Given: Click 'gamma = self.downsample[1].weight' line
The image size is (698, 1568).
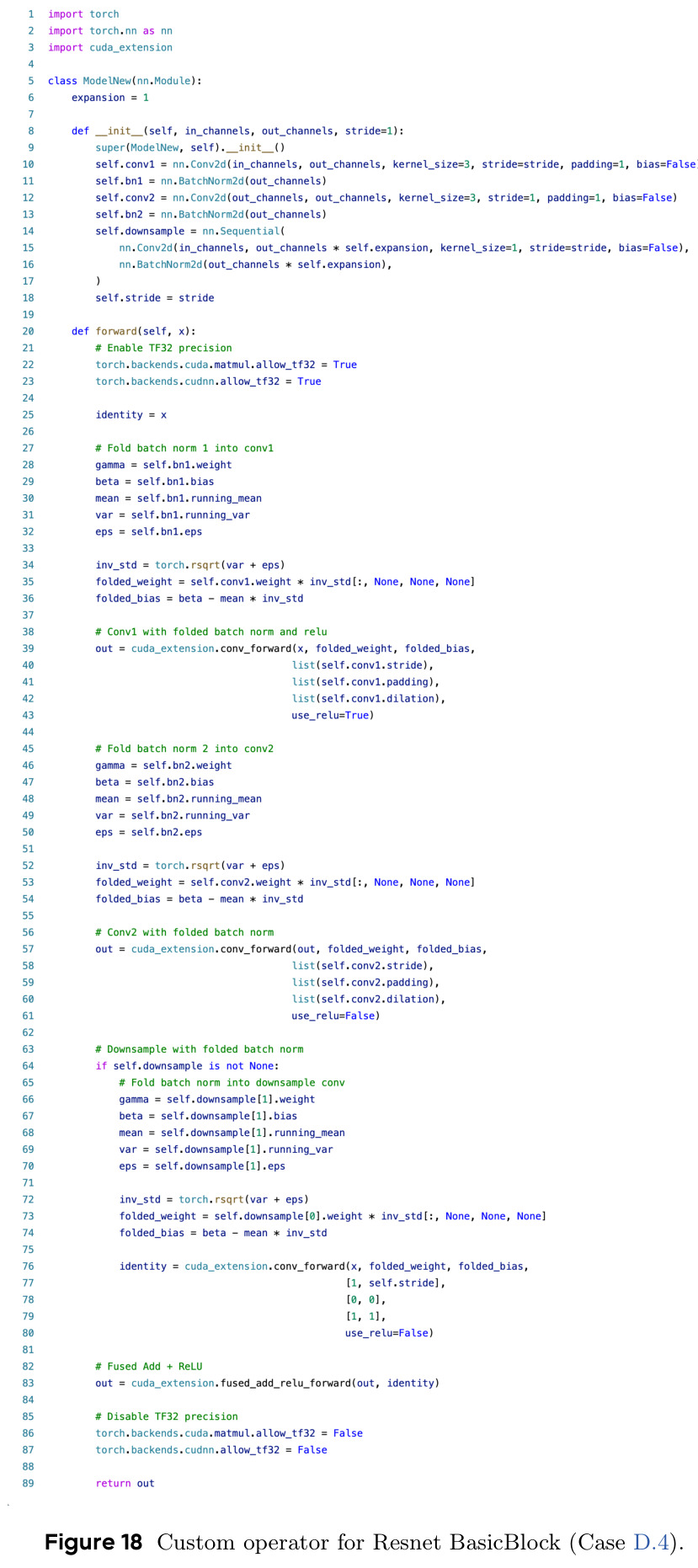Looking at the screenshot, I should [x=217, y=1100].
